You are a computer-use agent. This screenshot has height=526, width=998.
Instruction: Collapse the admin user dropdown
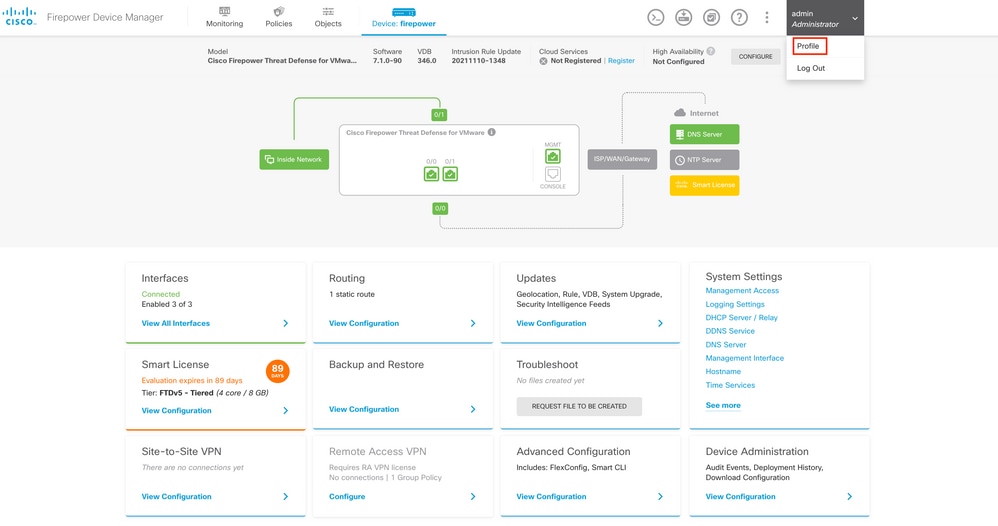click(854, 19)
